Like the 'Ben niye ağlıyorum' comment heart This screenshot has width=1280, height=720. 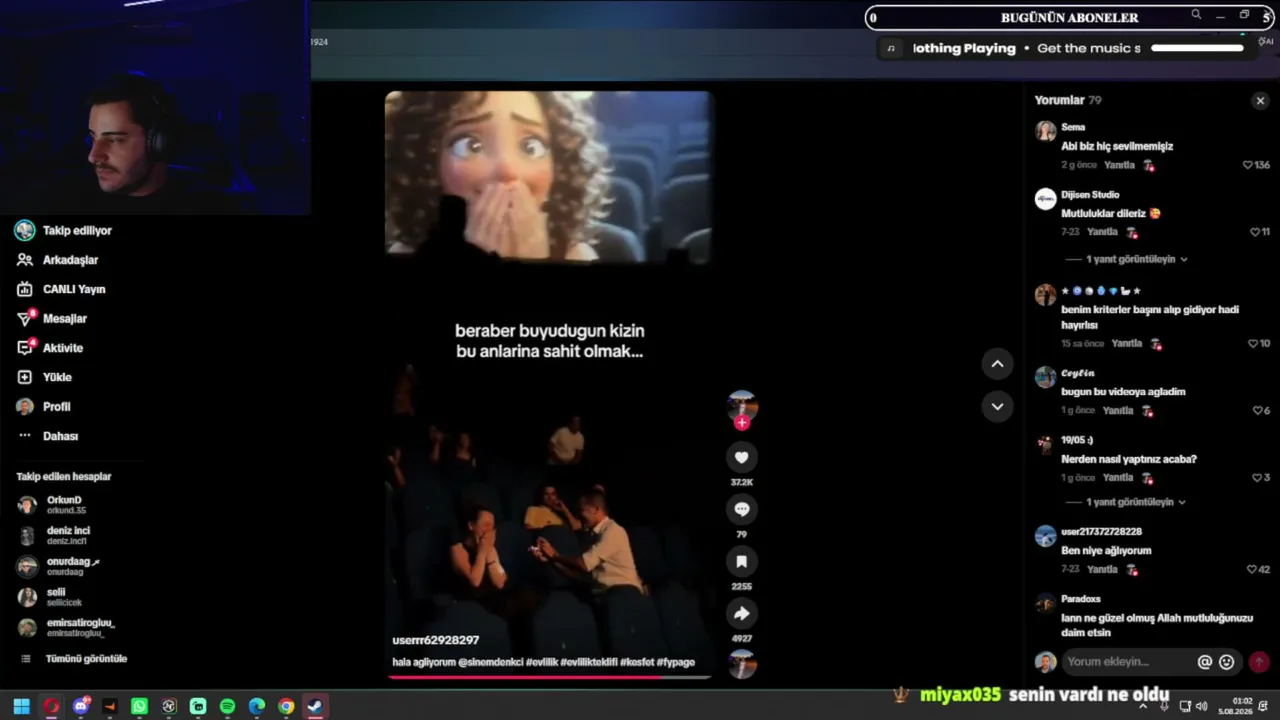(x=1251, y=570)
